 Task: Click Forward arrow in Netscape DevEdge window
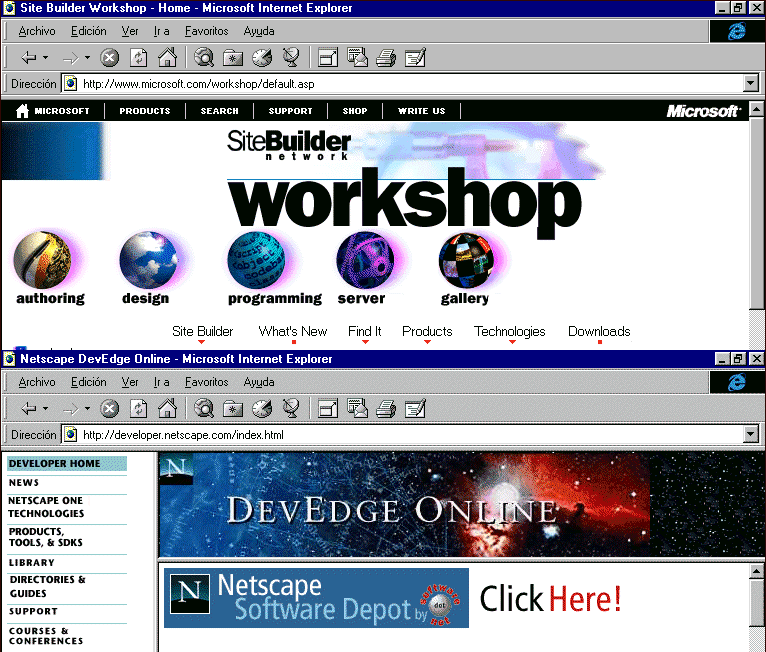click(71, 409)
